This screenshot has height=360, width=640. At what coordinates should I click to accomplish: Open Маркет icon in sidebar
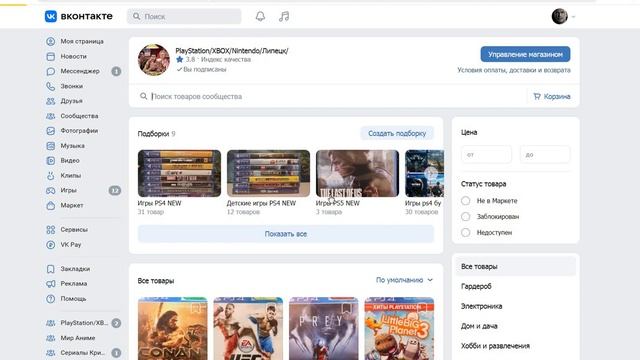click(x=51, y=205)
